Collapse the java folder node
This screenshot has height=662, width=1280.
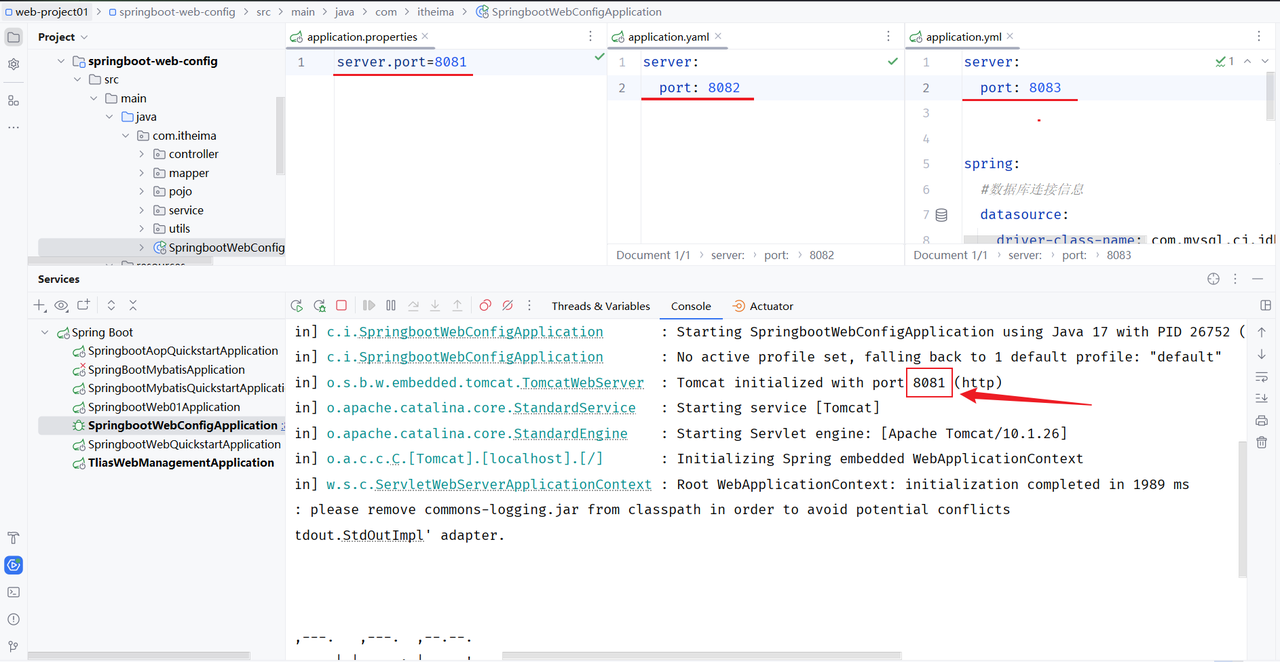[x=109, y=117]
